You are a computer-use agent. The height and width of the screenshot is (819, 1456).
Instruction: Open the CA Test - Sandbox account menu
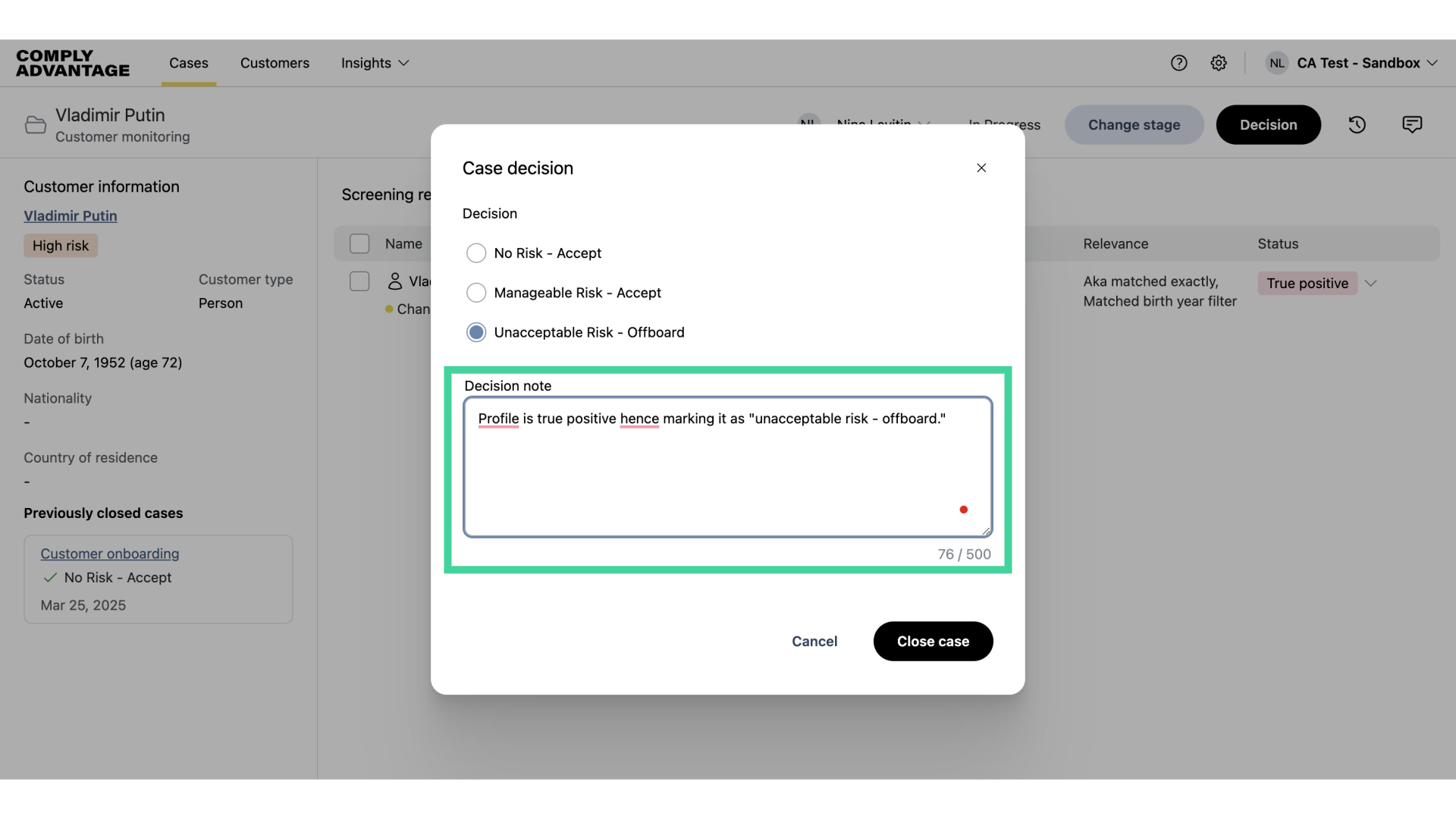(x=1360, y=63)
